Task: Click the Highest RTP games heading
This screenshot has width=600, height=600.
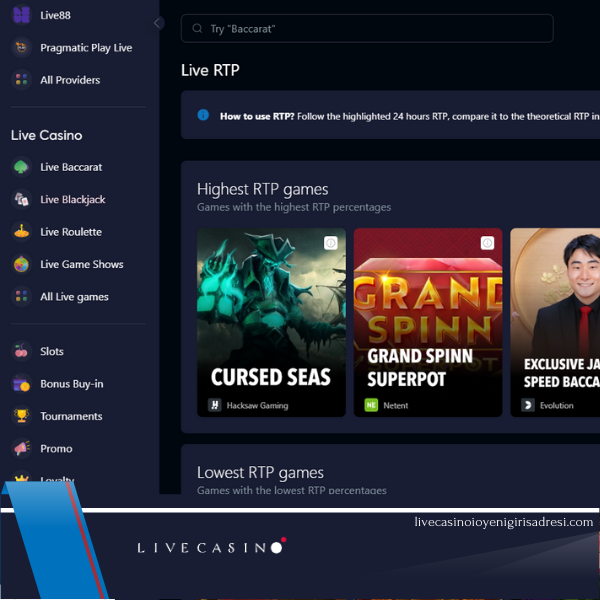Action: click(x=262, y=189)
